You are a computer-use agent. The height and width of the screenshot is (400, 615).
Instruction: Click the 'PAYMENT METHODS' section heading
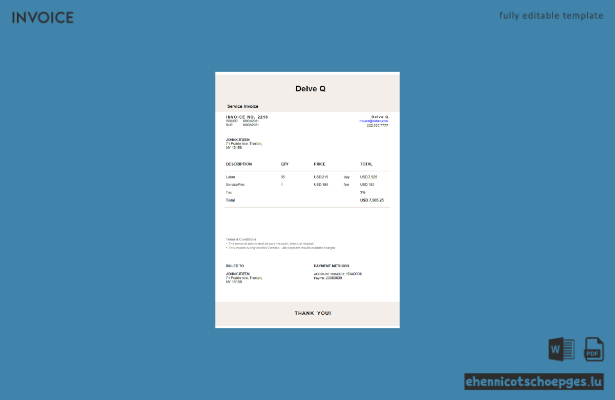[x=331, y=266]
